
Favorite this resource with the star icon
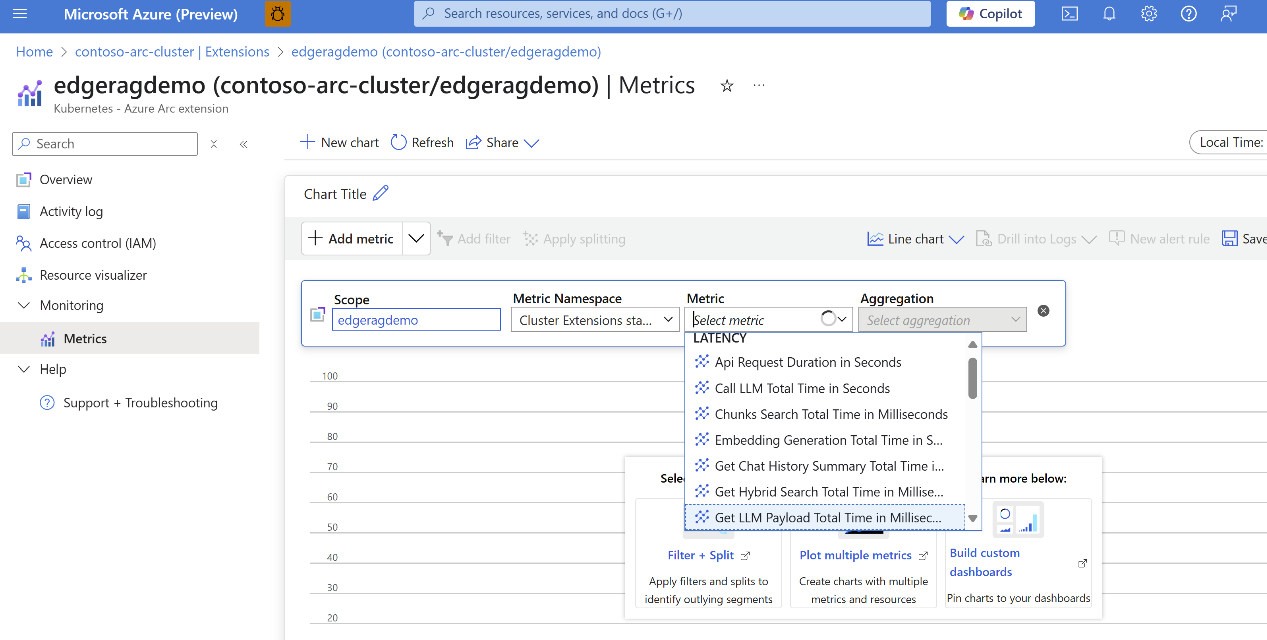(727, 86)
